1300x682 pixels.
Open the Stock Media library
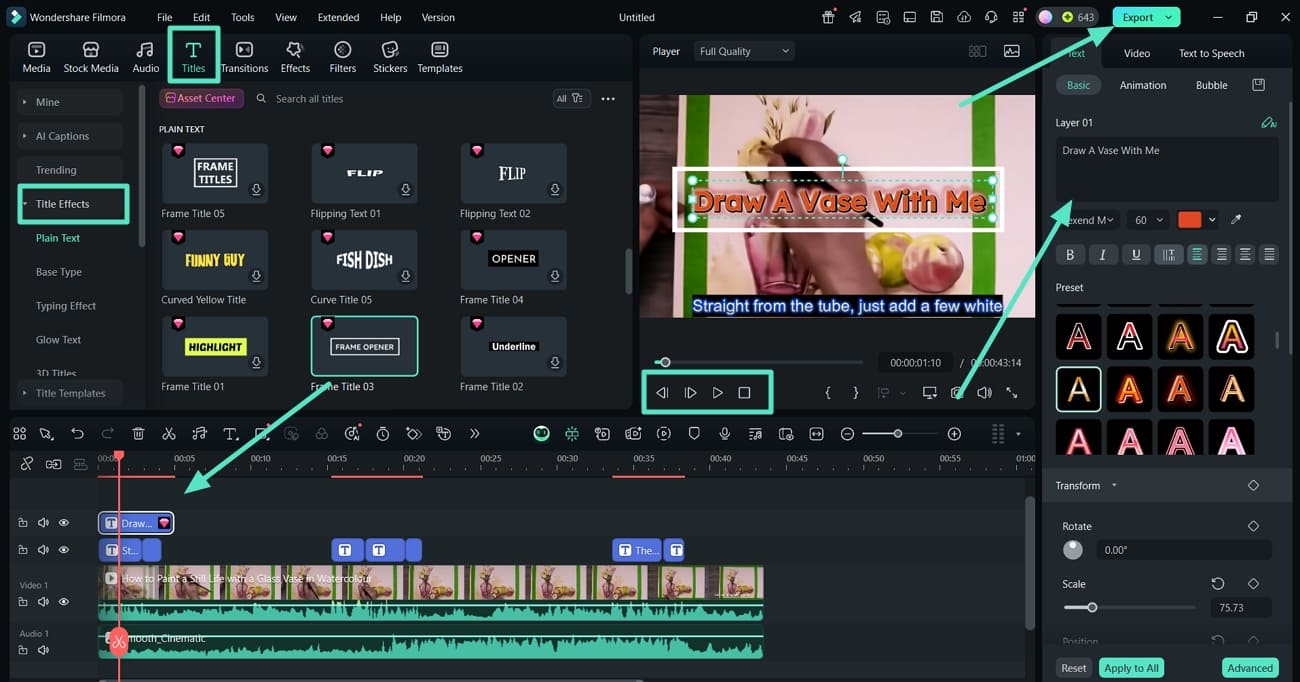91,57
